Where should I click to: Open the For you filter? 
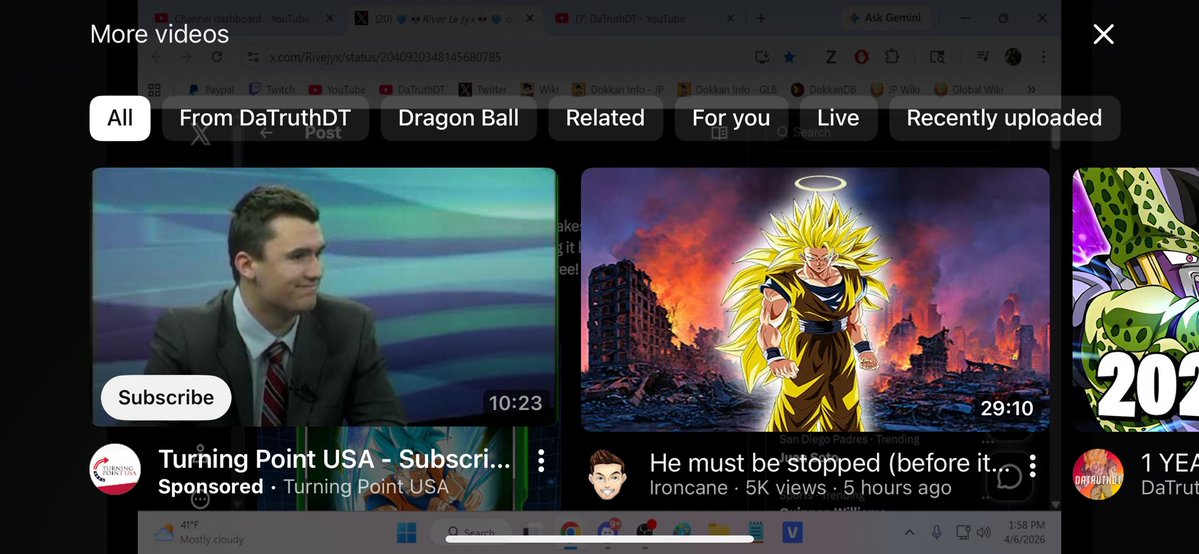pyautogui.click(x=731, y=118)
